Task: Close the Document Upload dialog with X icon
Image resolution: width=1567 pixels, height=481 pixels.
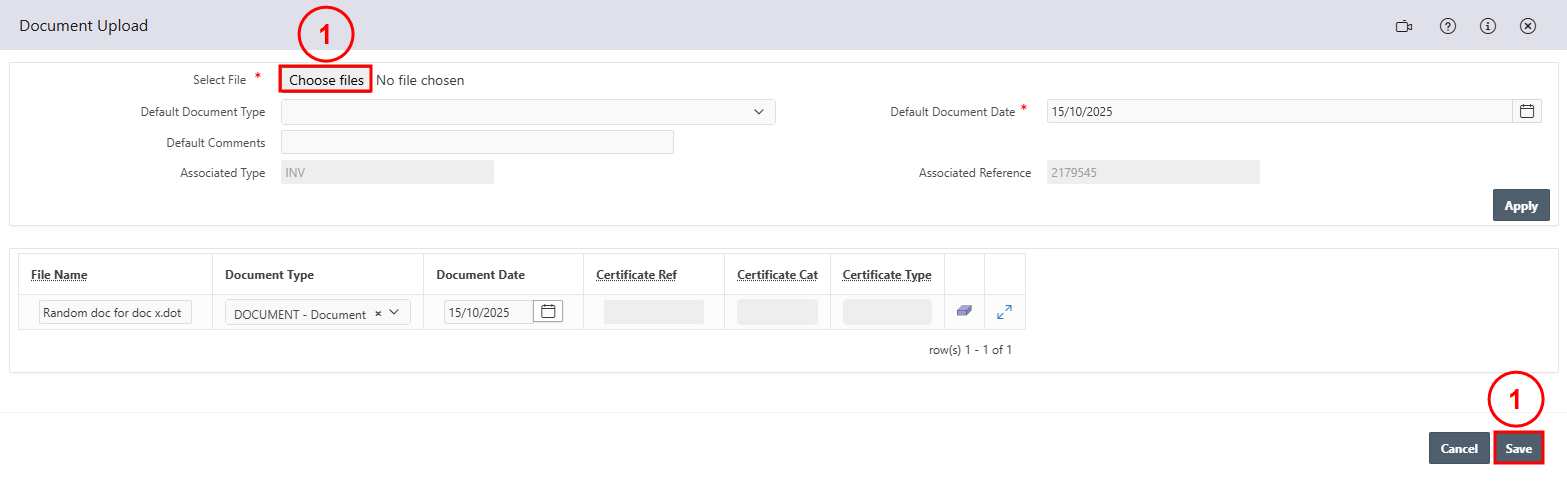Action: (x=1527, y=26)
